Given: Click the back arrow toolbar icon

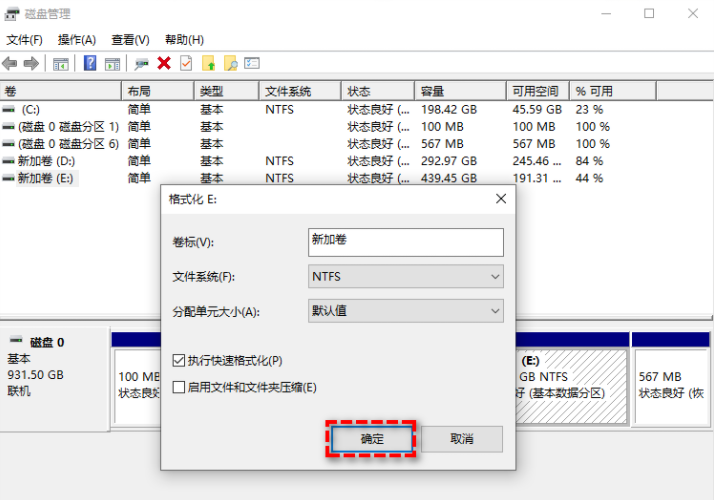Looking at the screenshot, I should click(11, 64).
